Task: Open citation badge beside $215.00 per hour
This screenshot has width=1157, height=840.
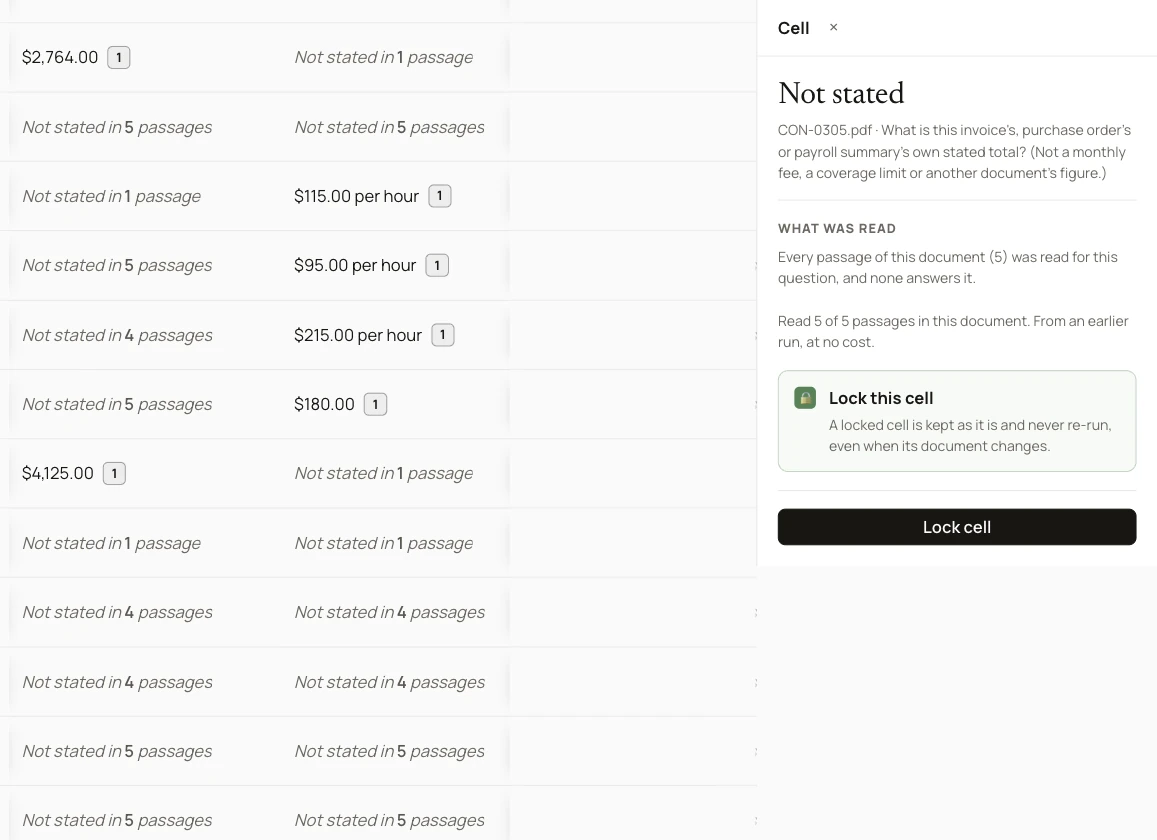Action: pos(443,335)
